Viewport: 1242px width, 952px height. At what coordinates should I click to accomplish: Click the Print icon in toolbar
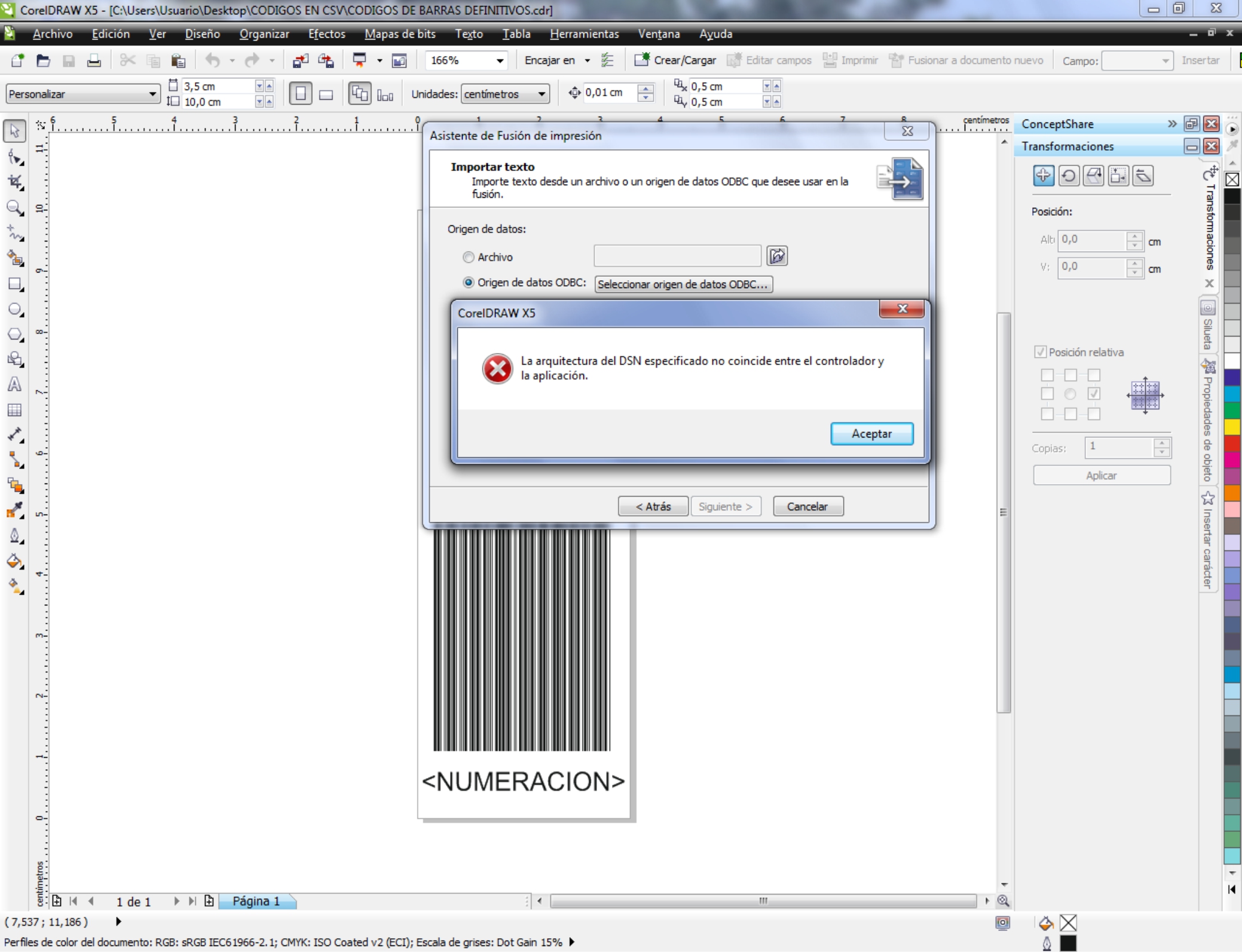[x=94, y=60]
